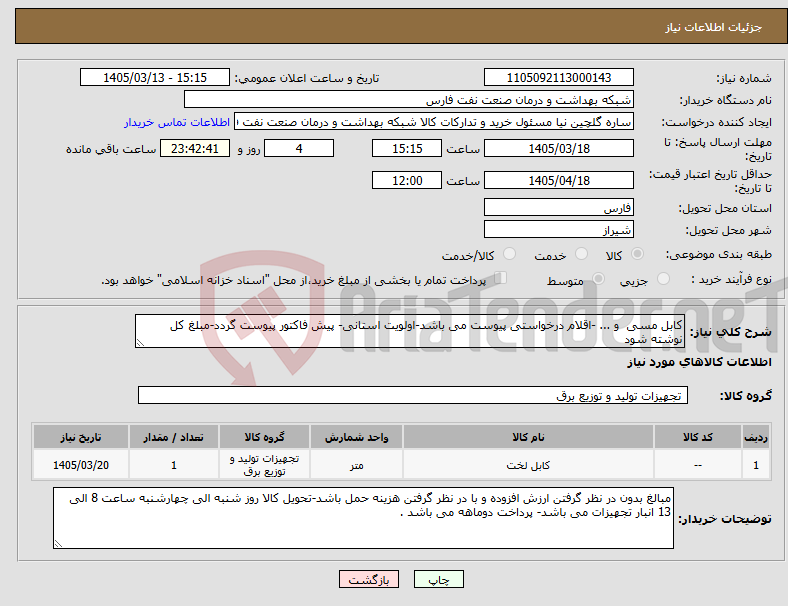Select the جزیی purchase type radio
This screenshot has width=788, height=606.
tap(663, 278)
